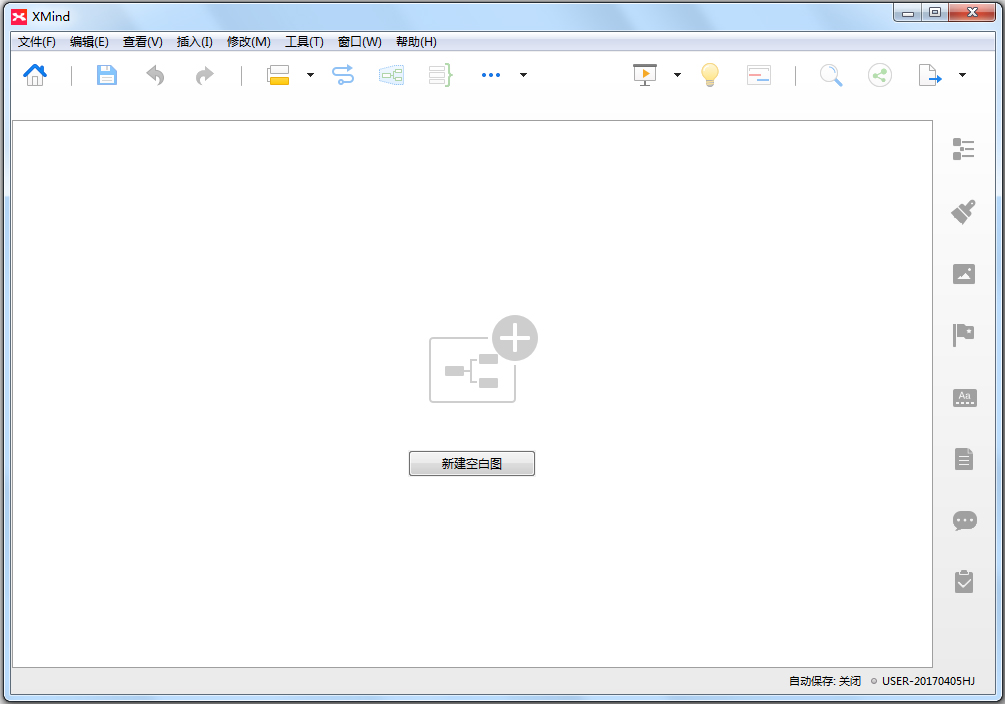Open the Task Info clipboard panel
The width and height of the screenshot is (1005, 704).
pyautogui.click(x=963, y=581)
